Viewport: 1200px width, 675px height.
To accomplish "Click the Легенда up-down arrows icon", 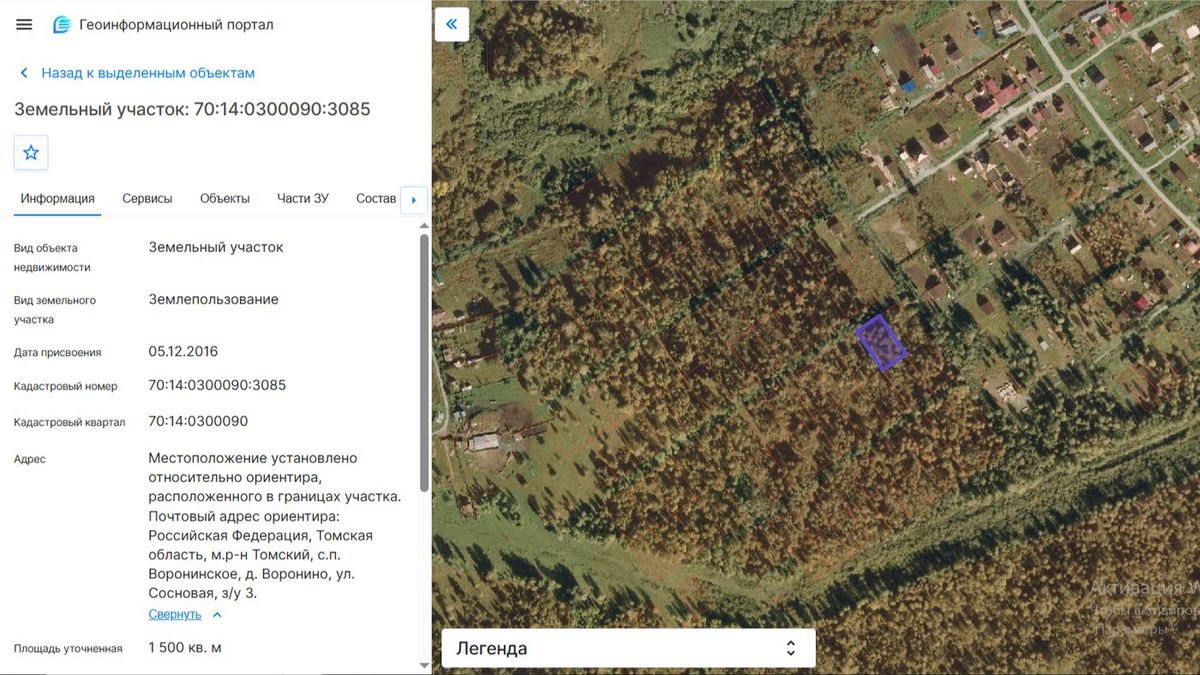I will (x=790, y=648).
